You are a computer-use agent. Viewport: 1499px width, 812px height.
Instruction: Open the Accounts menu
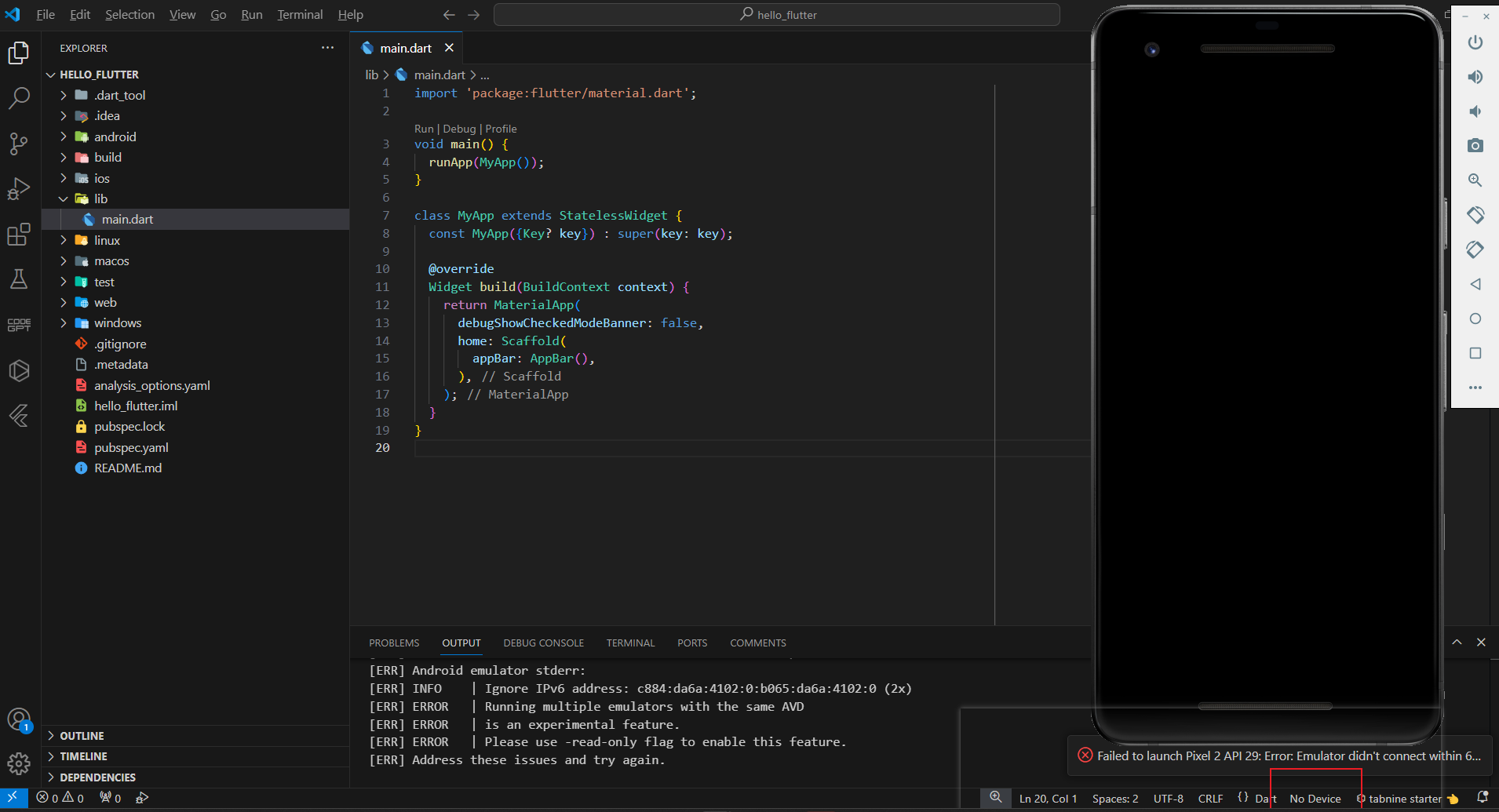coord(19,719)
